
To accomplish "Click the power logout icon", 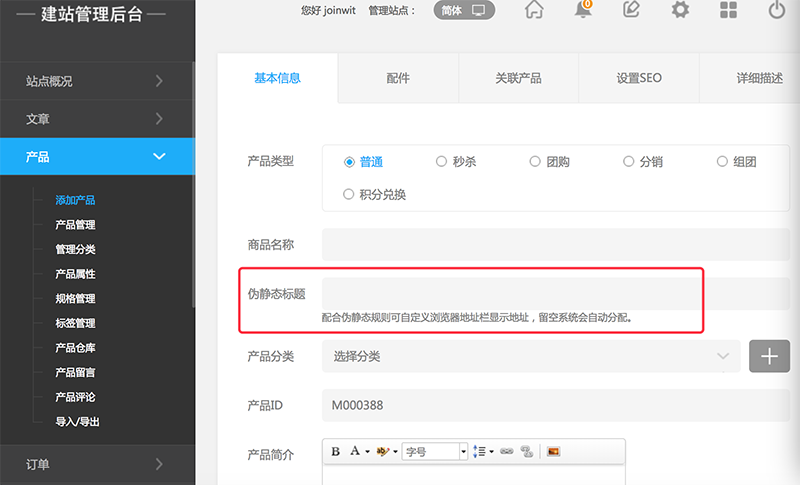I will coord(777,11).
